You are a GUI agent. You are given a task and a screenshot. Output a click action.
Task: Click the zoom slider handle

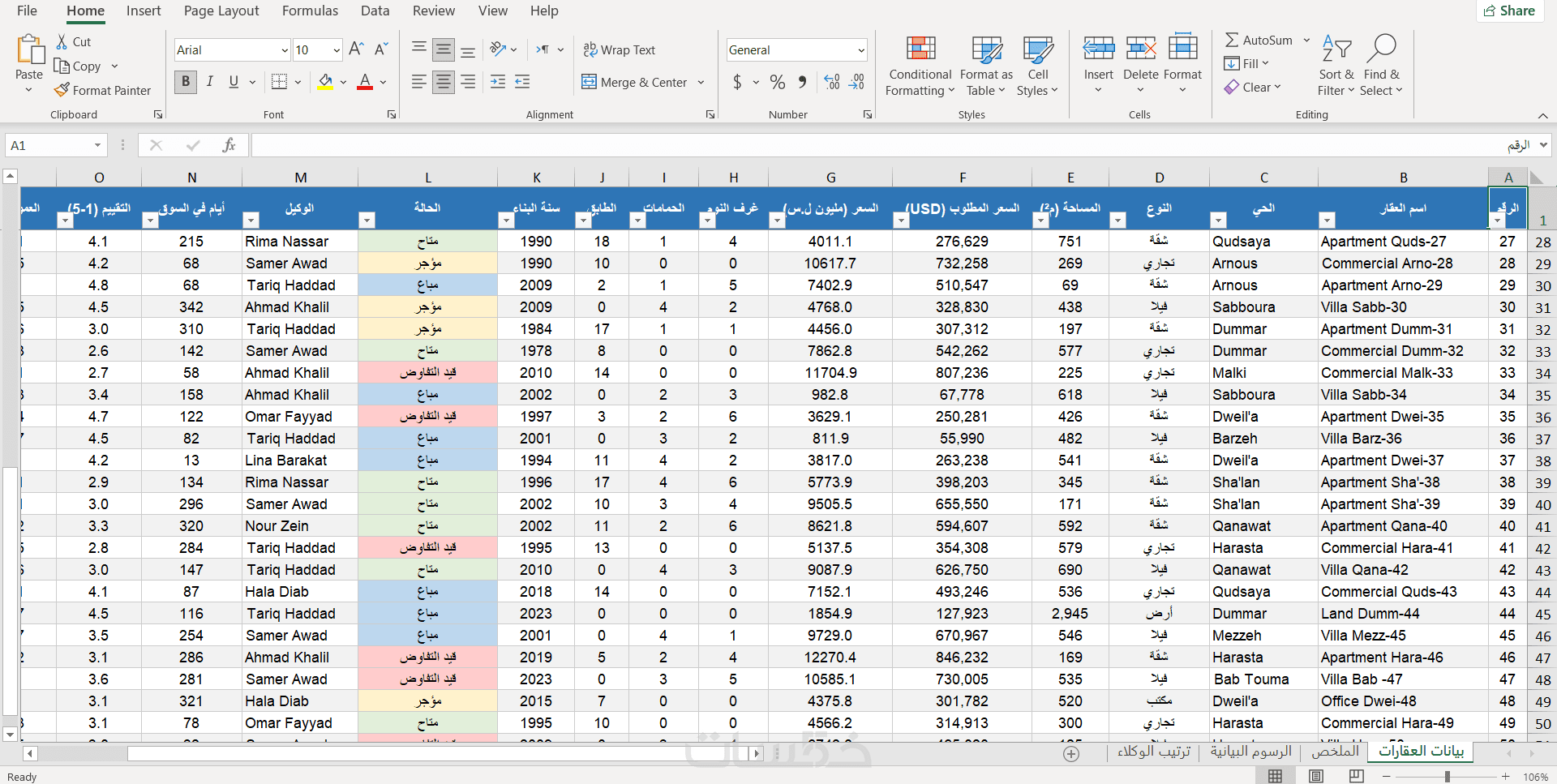[1447, 777]
